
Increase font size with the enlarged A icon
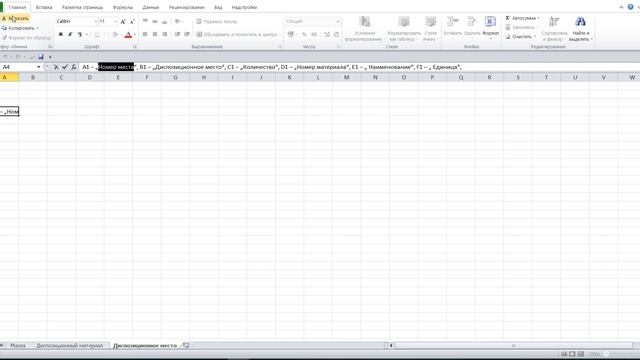click(x=123, y=22)
